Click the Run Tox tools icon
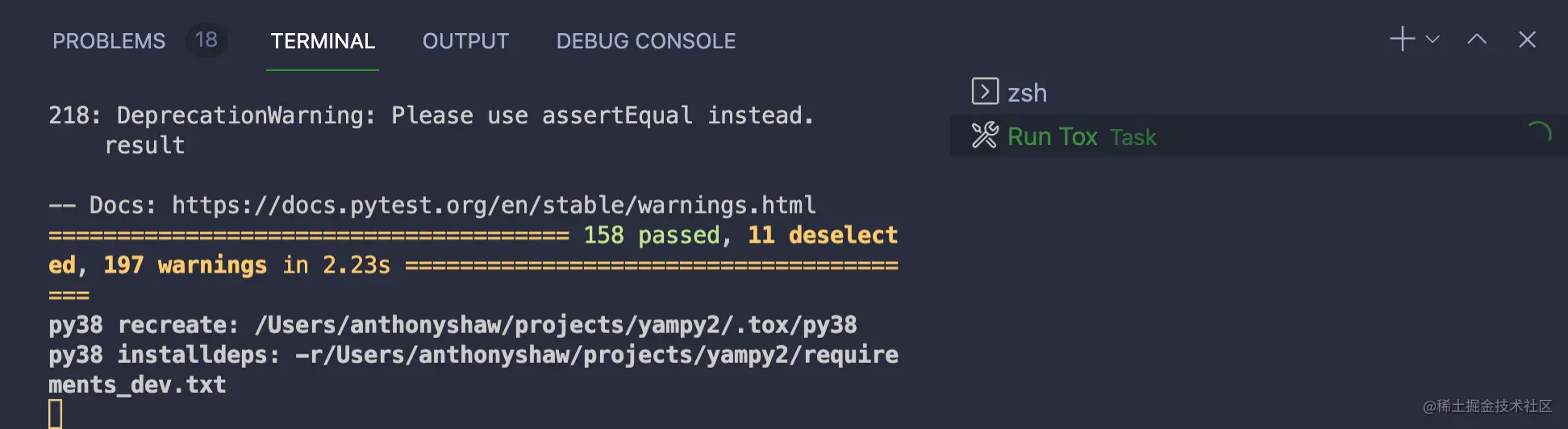This screenshot has width=1568, height=429. point(985,135)
